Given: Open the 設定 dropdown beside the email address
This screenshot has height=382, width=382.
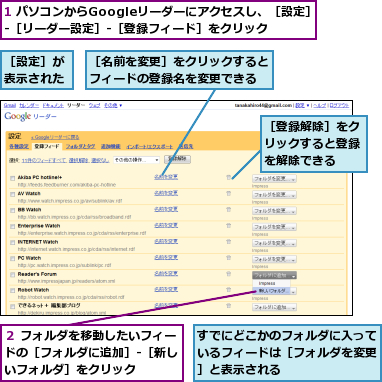Looking at the screenshot, I should tap(302, 105).
